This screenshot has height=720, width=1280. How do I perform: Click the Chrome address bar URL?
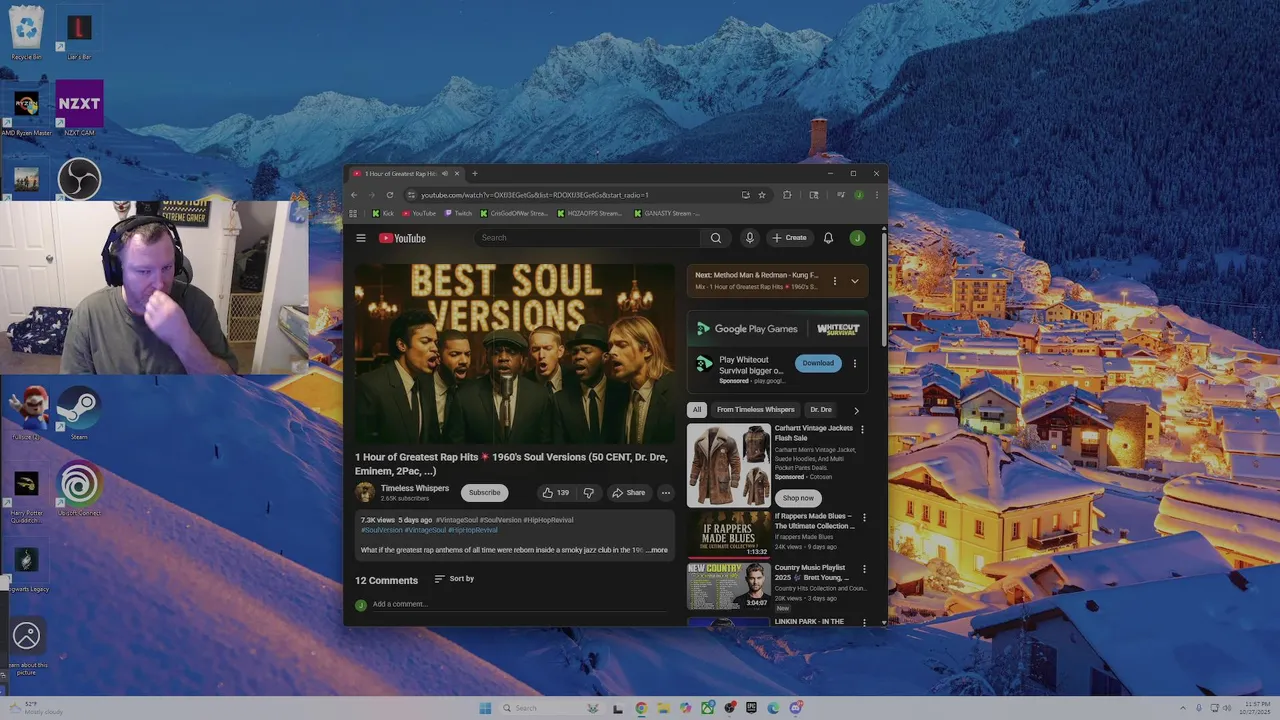(x=535, y=195)
